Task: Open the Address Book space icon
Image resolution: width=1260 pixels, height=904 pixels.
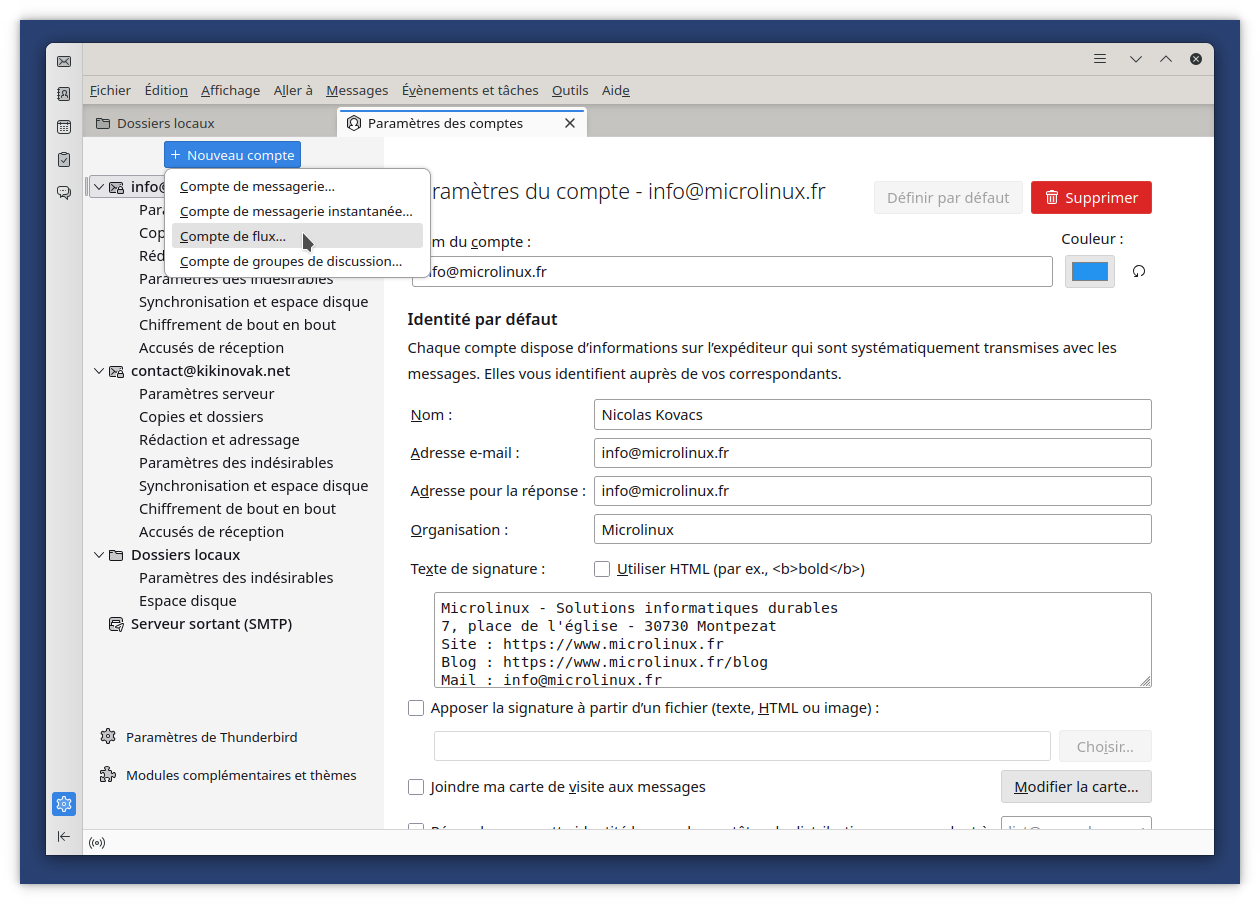Action: [64, 94]
